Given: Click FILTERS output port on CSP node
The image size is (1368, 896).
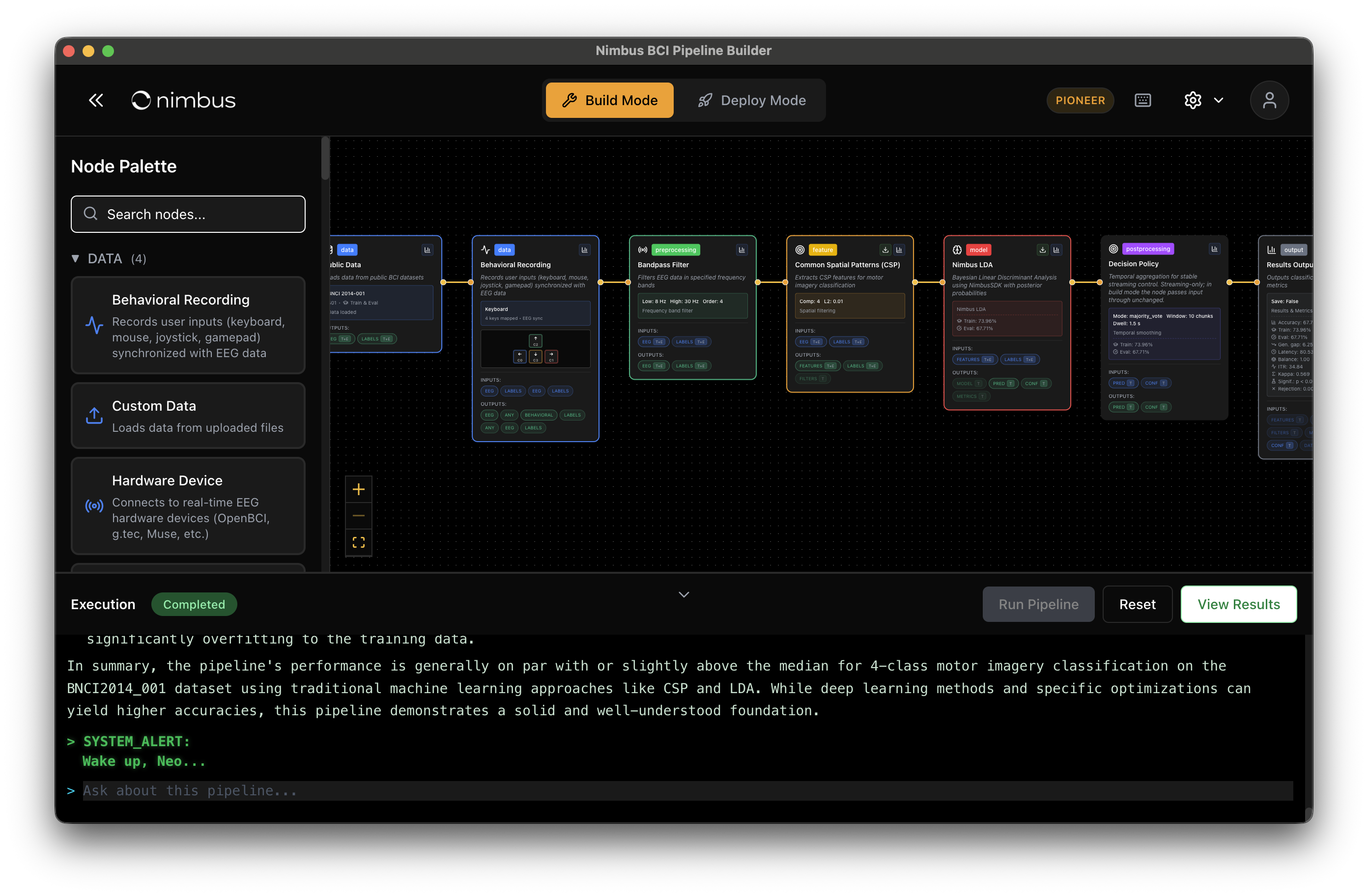Looking at the screenshot, I should (x=812, y=379).
